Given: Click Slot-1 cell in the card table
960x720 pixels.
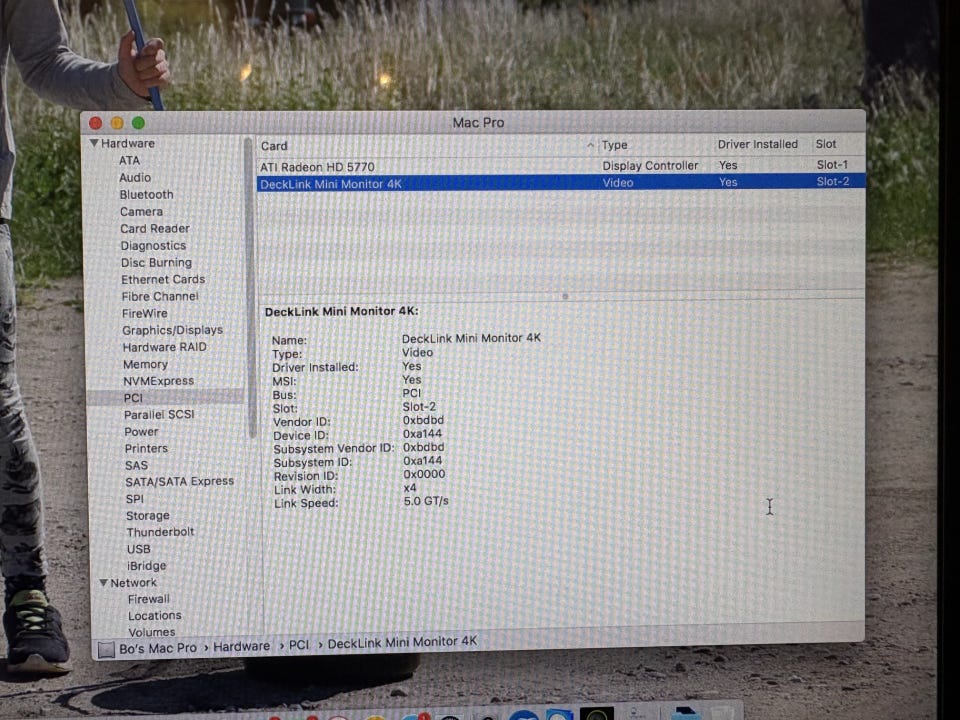Looking at the screenshot, I should click(x=832, y=165).
